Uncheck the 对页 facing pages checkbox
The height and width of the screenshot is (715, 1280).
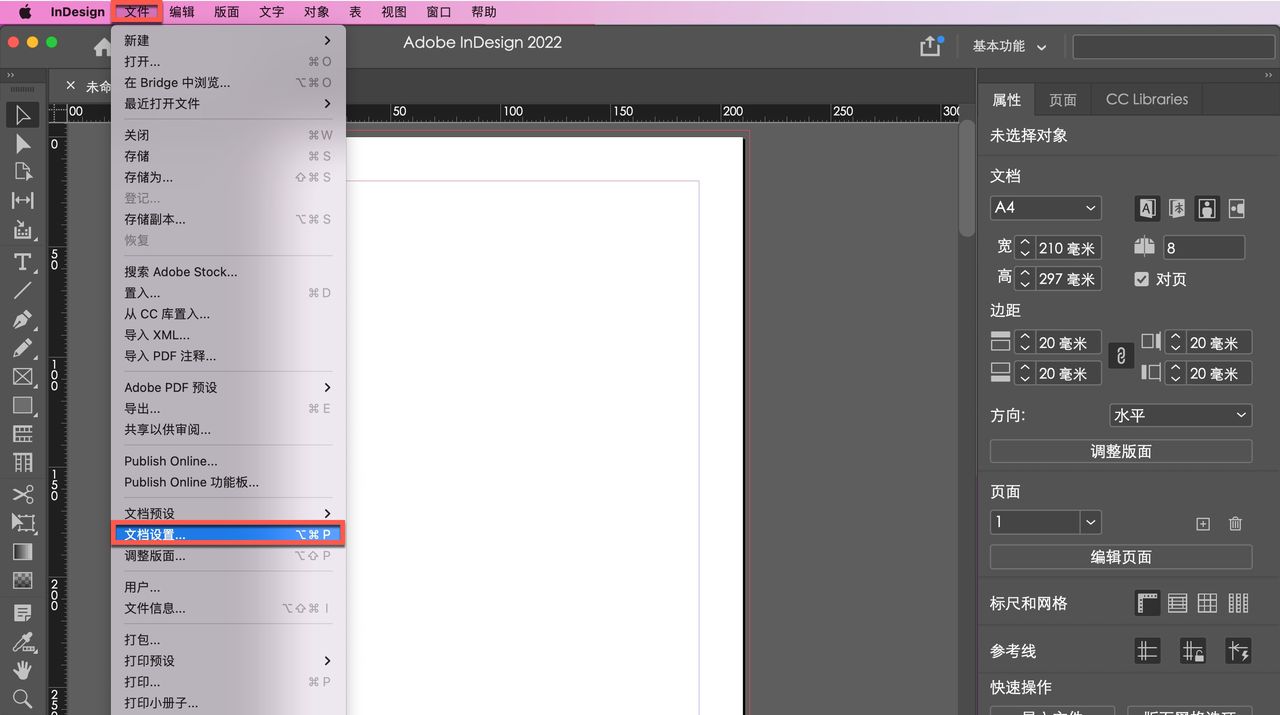pyautogui.click(x=1141, y=279)
